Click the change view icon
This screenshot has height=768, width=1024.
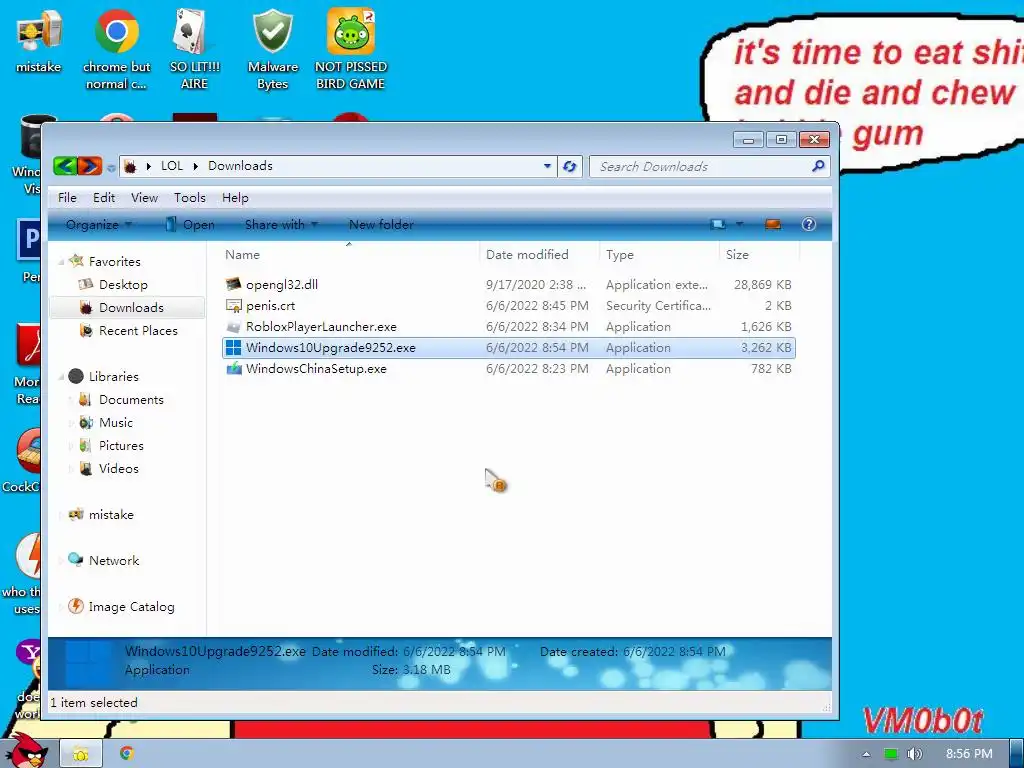[718, 225]
